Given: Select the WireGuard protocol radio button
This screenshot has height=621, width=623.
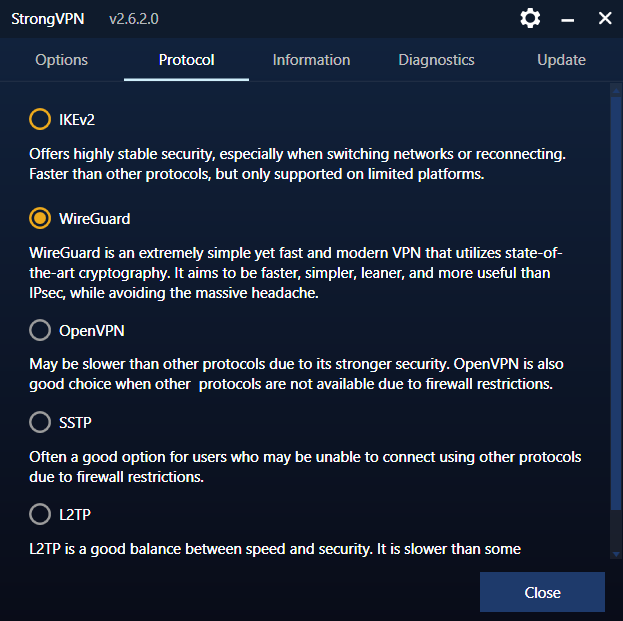Looking at the screenshot, I should pyautogui.click(x=40, y=219).
